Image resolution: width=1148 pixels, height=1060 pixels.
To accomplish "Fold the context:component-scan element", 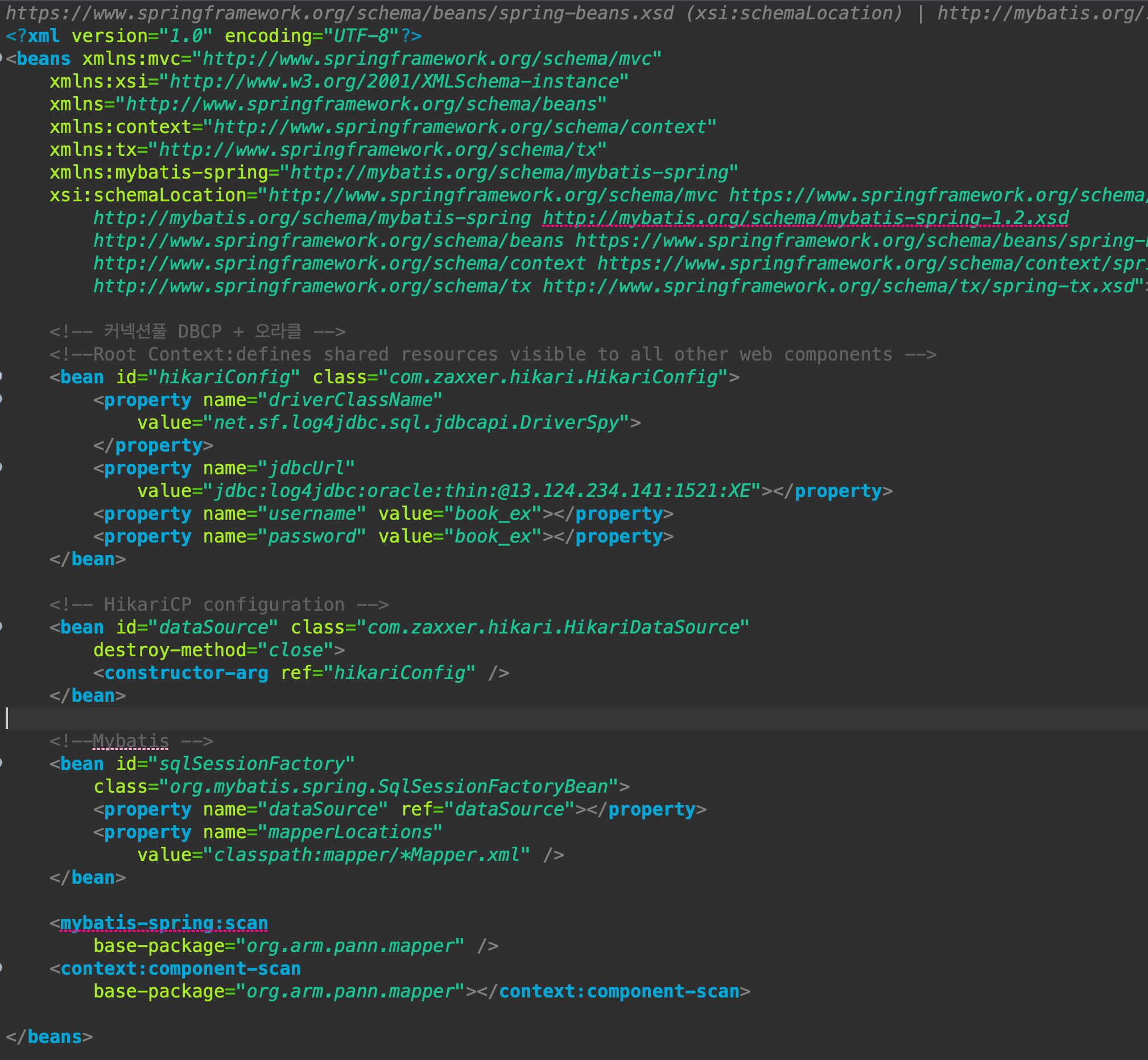I will (1, 968).
